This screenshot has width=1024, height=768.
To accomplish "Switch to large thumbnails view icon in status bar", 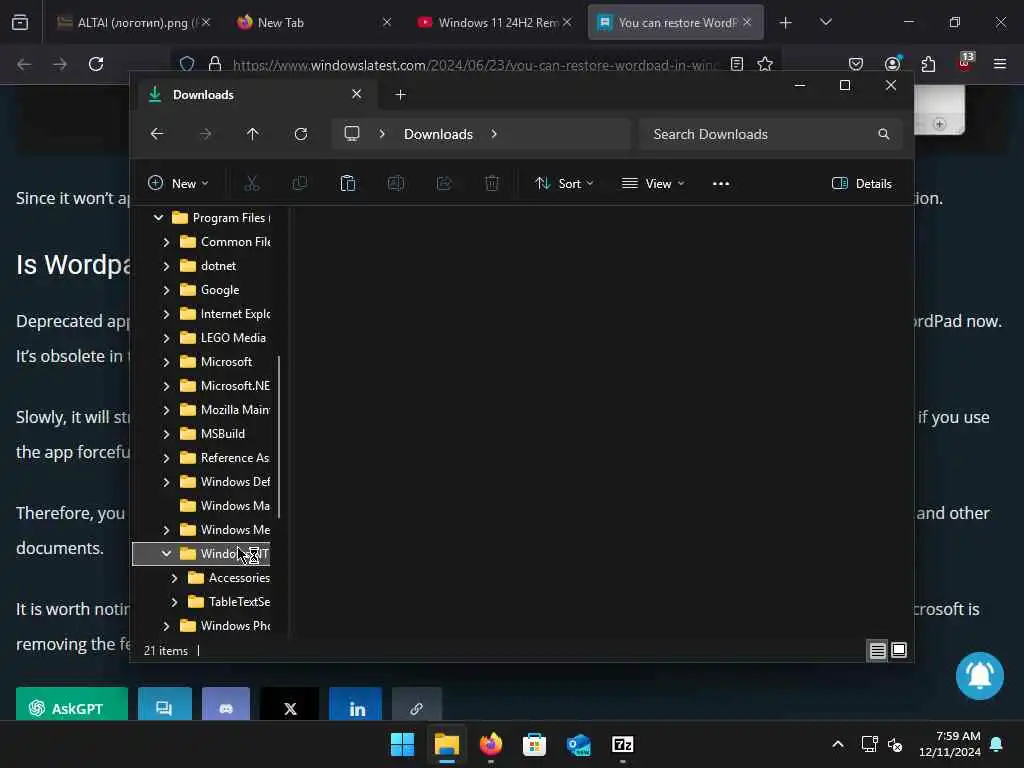I will (899, 650).
